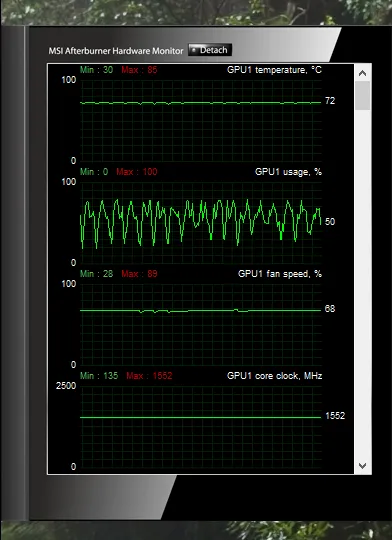This screenshot has height=540, width=392.
Task: Click the GPU usage Min : 0 reading
Action: pyautogui.click(x=94, y=172)
